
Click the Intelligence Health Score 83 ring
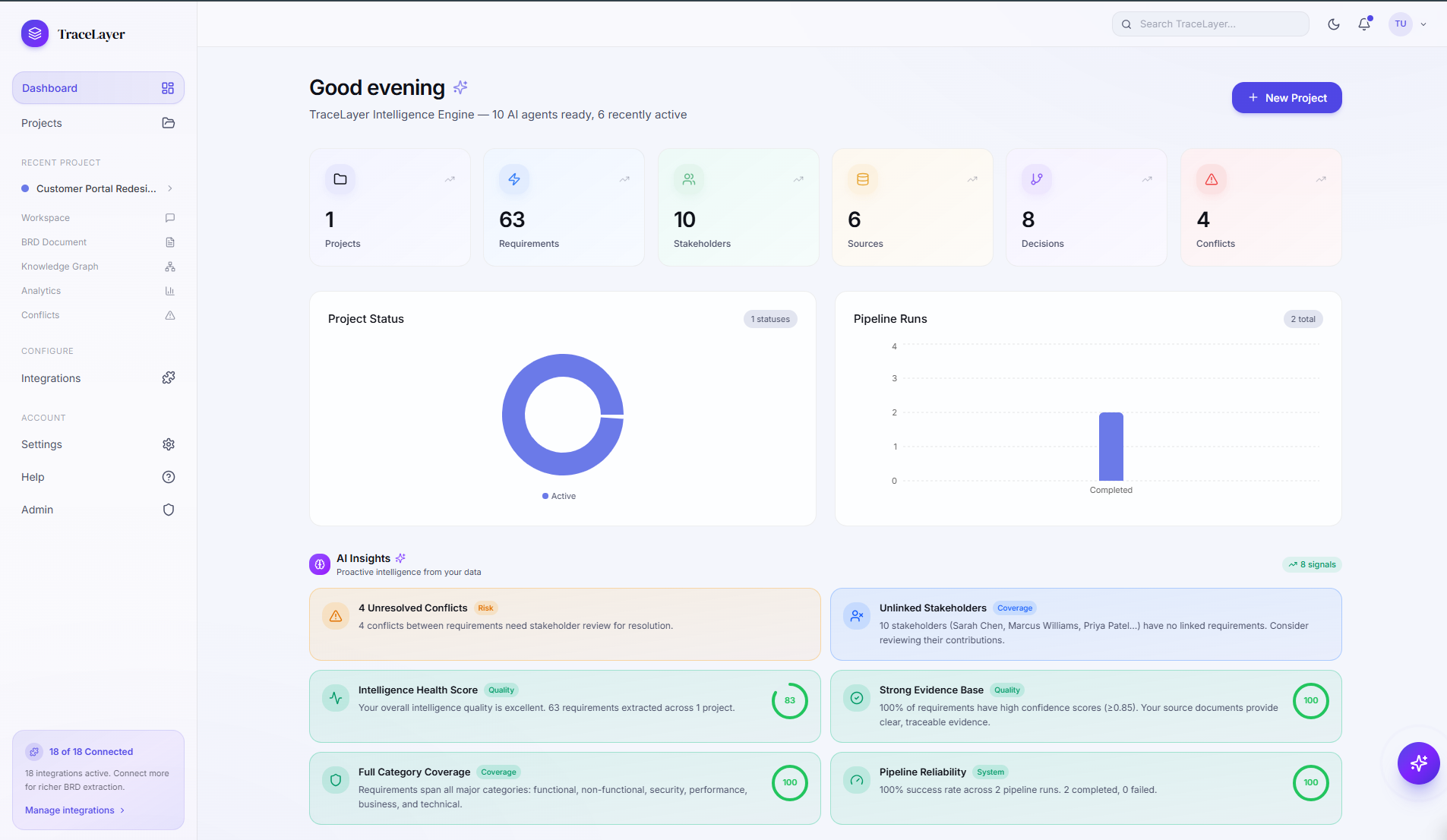point(789,700)
